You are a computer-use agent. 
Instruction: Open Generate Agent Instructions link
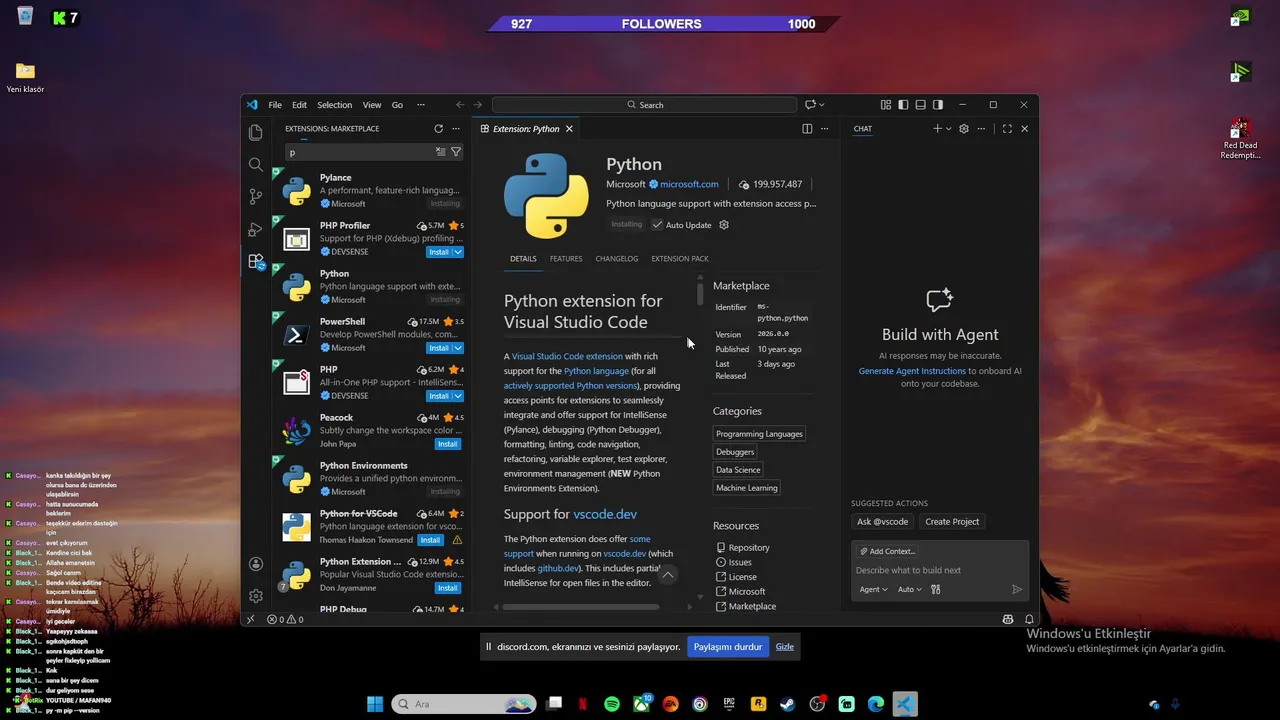point(912,371)
